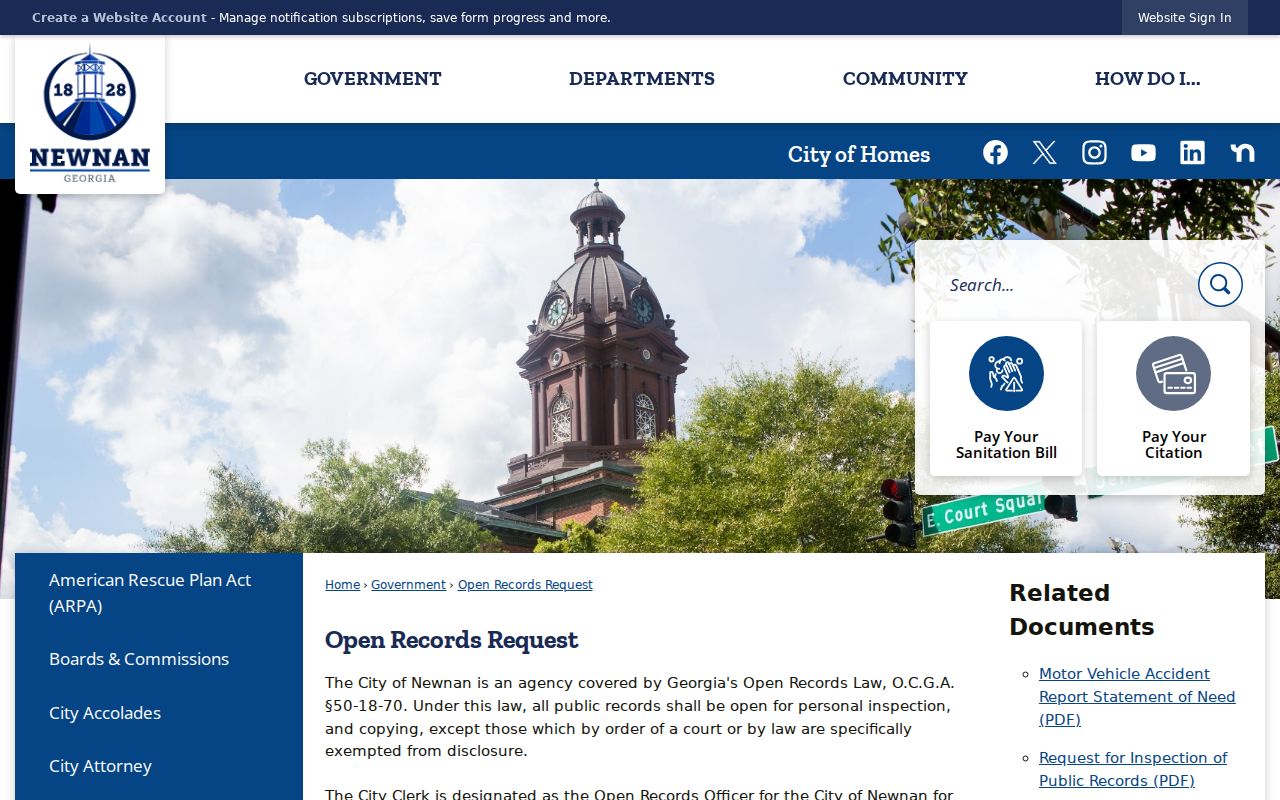Open City Attorney in the sidebar

[158, 766]
